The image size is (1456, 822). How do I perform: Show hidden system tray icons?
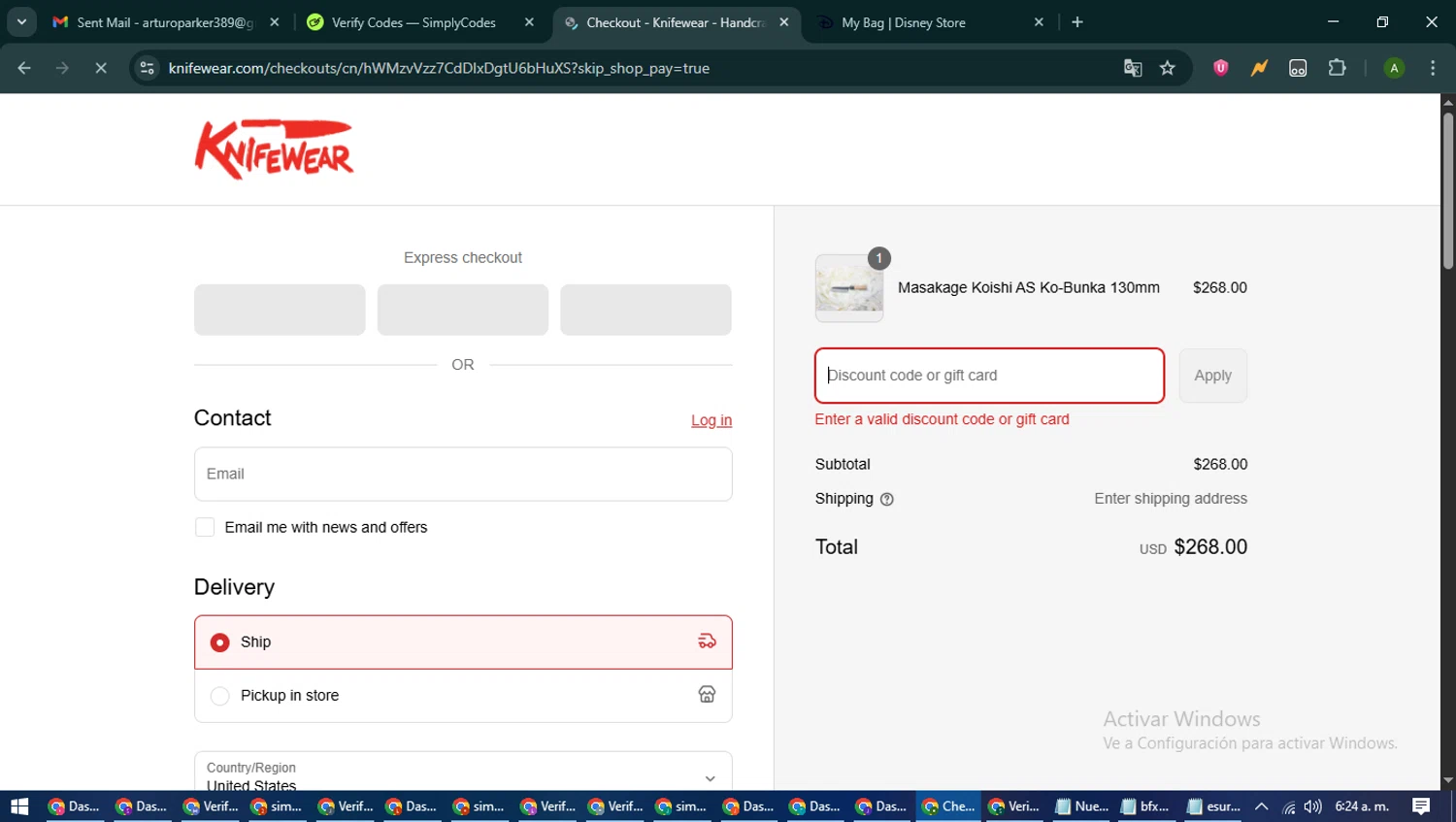tap(1262, 806)
